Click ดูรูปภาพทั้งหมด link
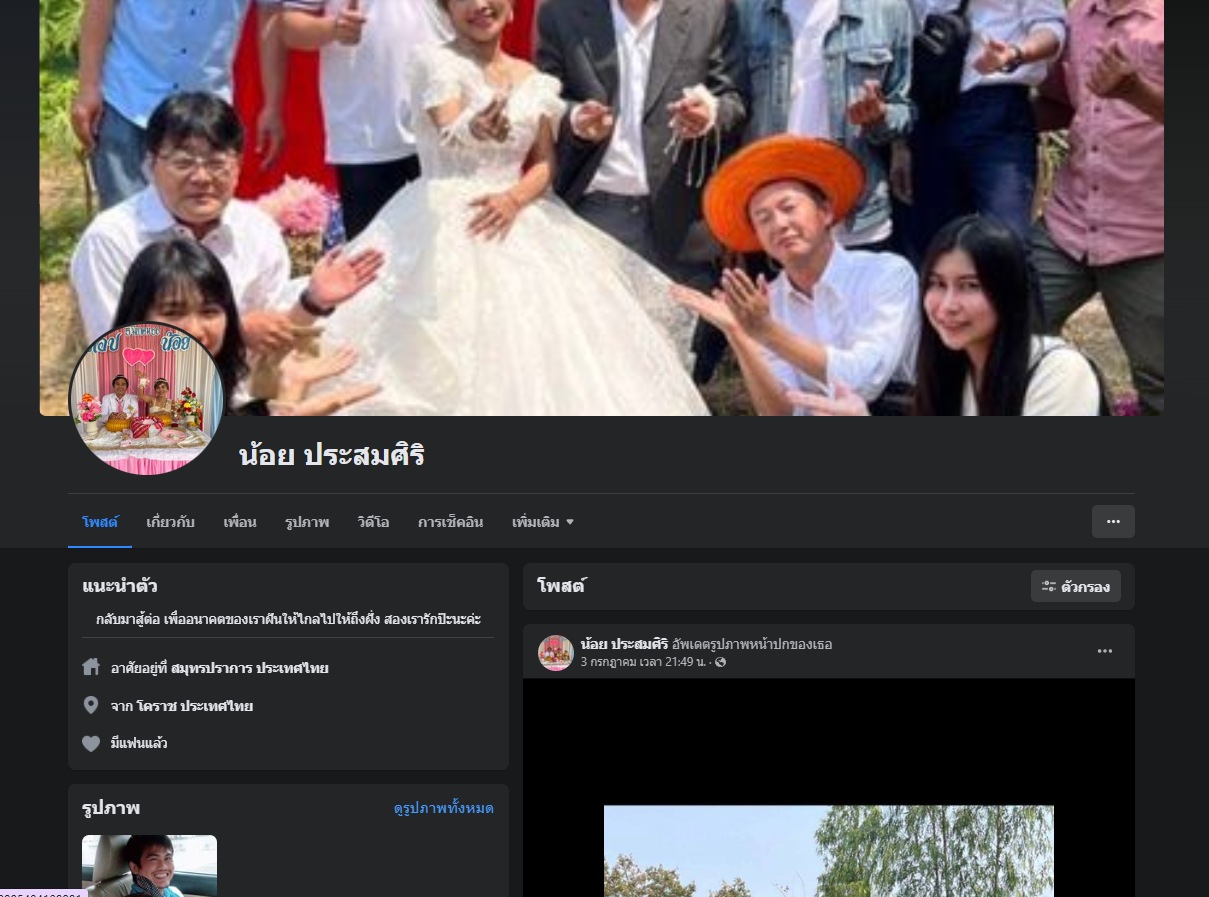 [x=444, y=808]
